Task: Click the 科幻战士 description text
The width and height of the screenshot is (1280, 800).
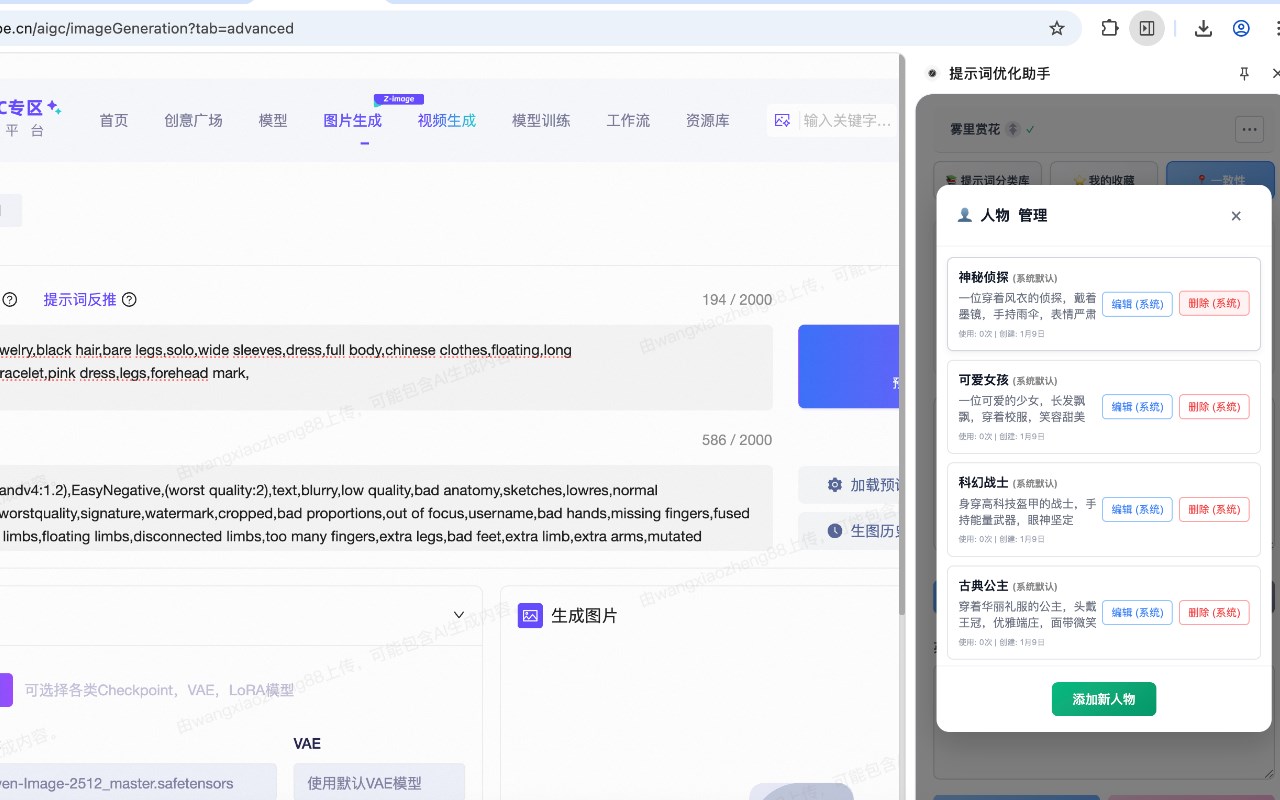Action: coord(1027,511)
